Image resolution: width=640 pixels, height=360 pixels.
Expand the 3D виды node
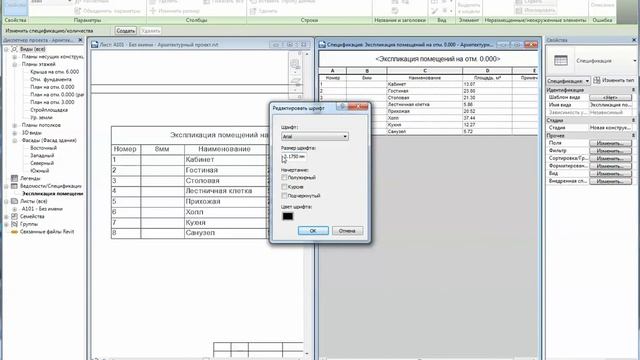tap(14, 133)
